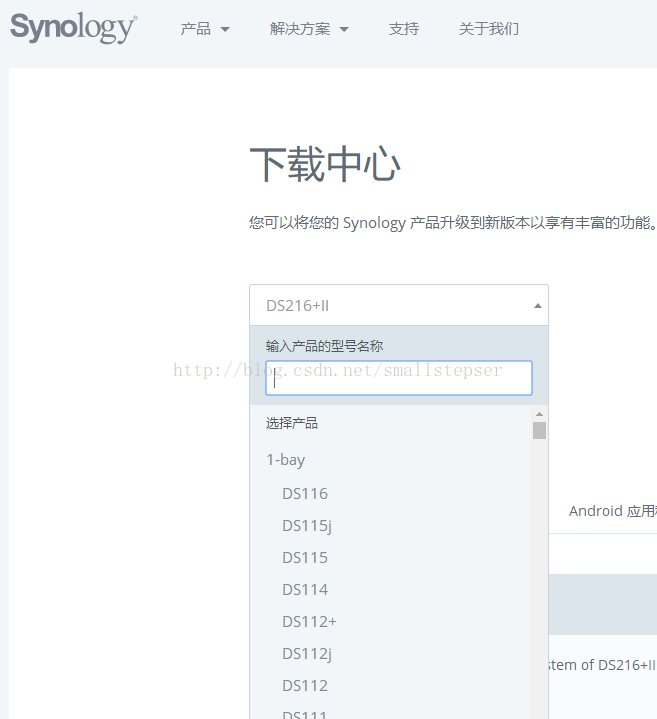Open the 解决方案 menu
The height and width of the screenshot is (719, 657).
pos(309,29)
